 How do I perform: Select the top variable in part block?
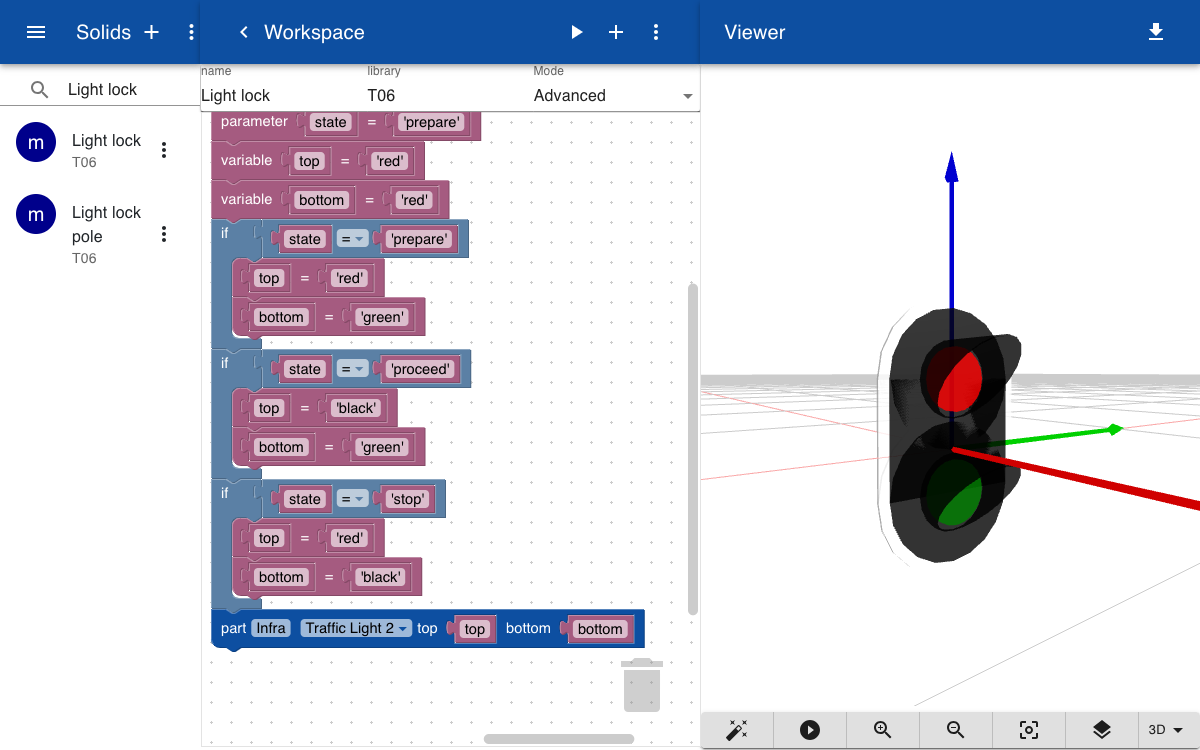(x=475, y=629)
